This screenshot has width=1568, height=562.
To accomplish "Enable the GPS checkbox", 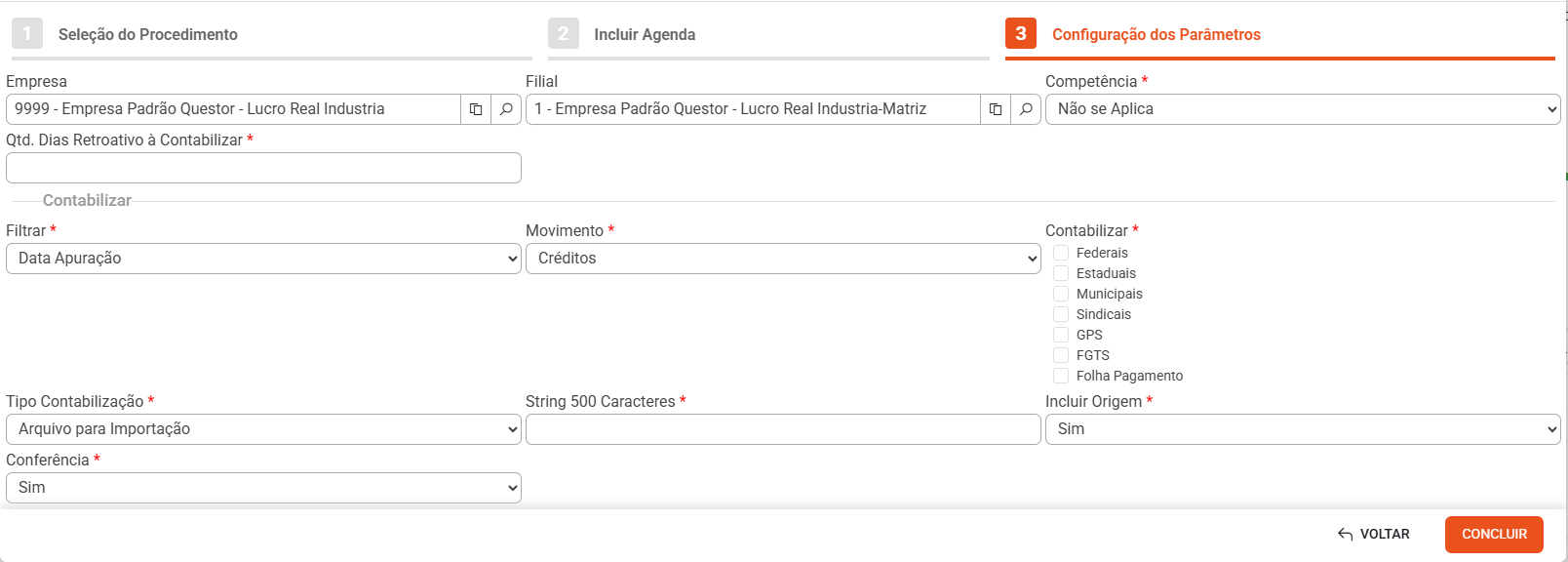I will click(x=1061, y=335).
